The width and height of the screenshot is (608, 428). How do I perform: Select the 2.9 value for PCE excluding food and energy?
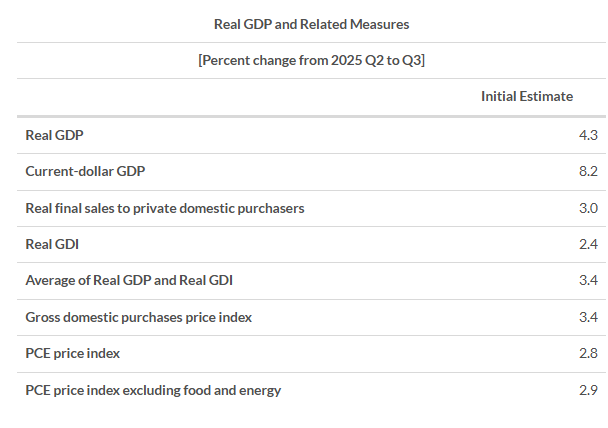587,390
